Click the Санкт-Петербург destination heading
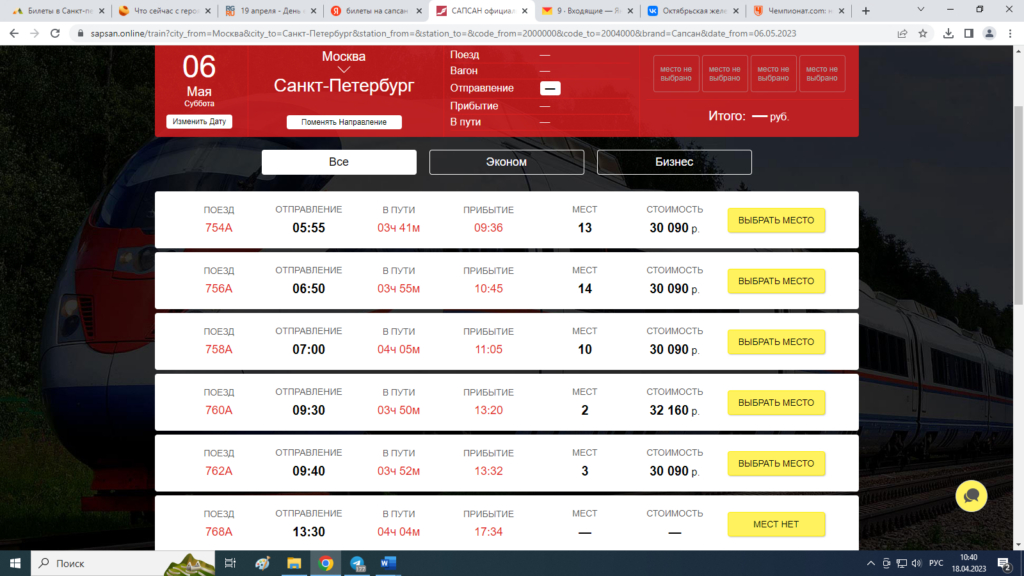 coord(344,86)
